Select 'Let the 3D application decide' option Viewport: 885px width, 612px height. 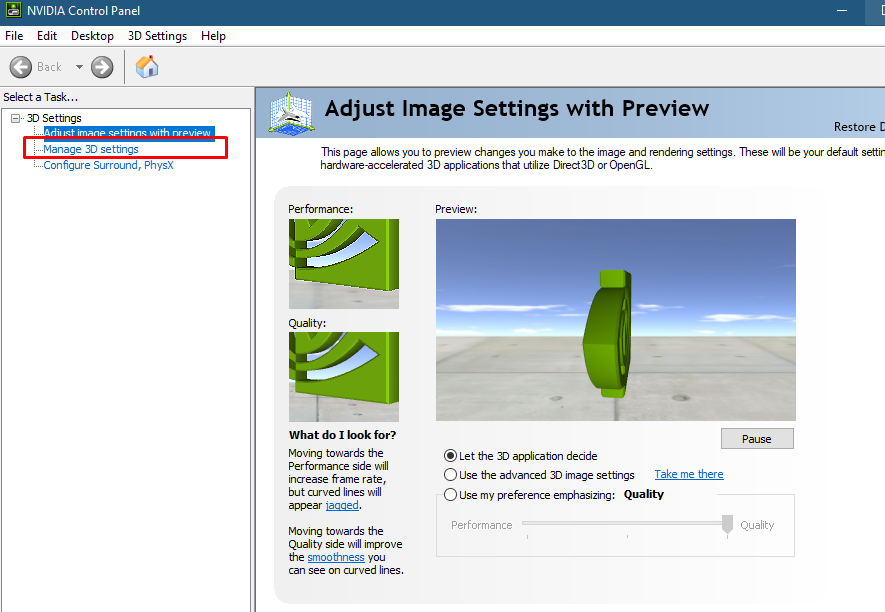[450, 456]
